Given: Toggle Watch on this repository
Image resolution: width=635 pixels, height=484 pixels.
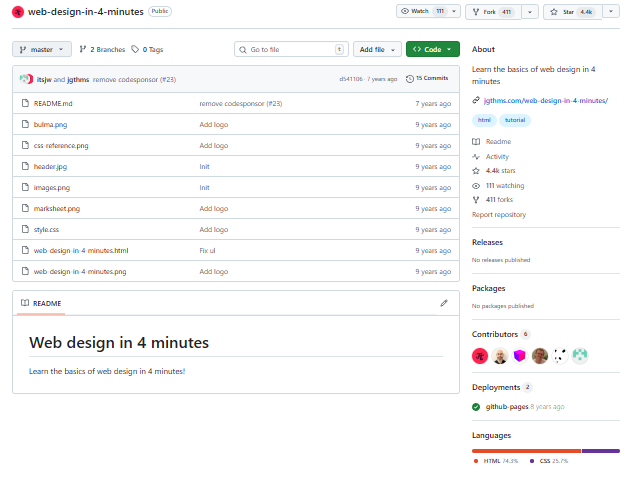Looking at the screenshot, I should (422, 11).
